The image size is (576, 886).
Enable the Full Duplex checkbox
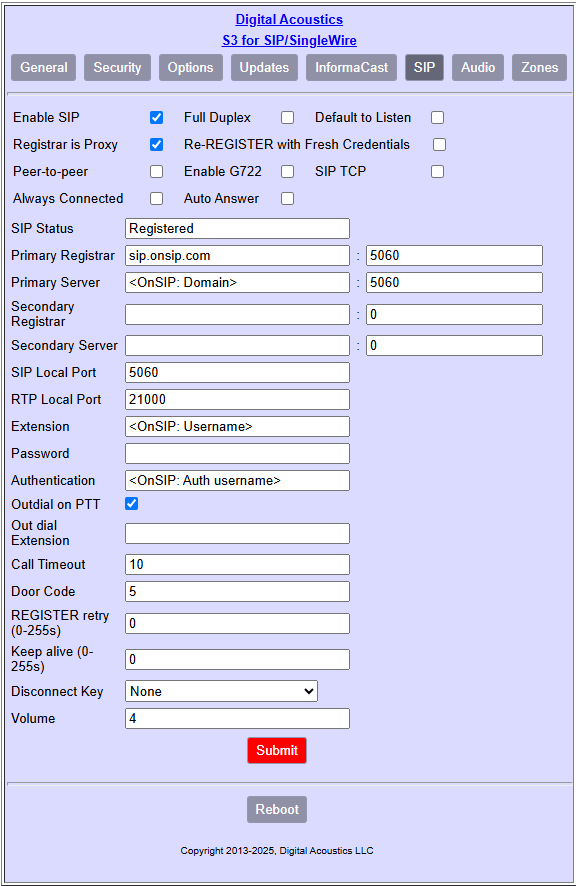[288, 118]
